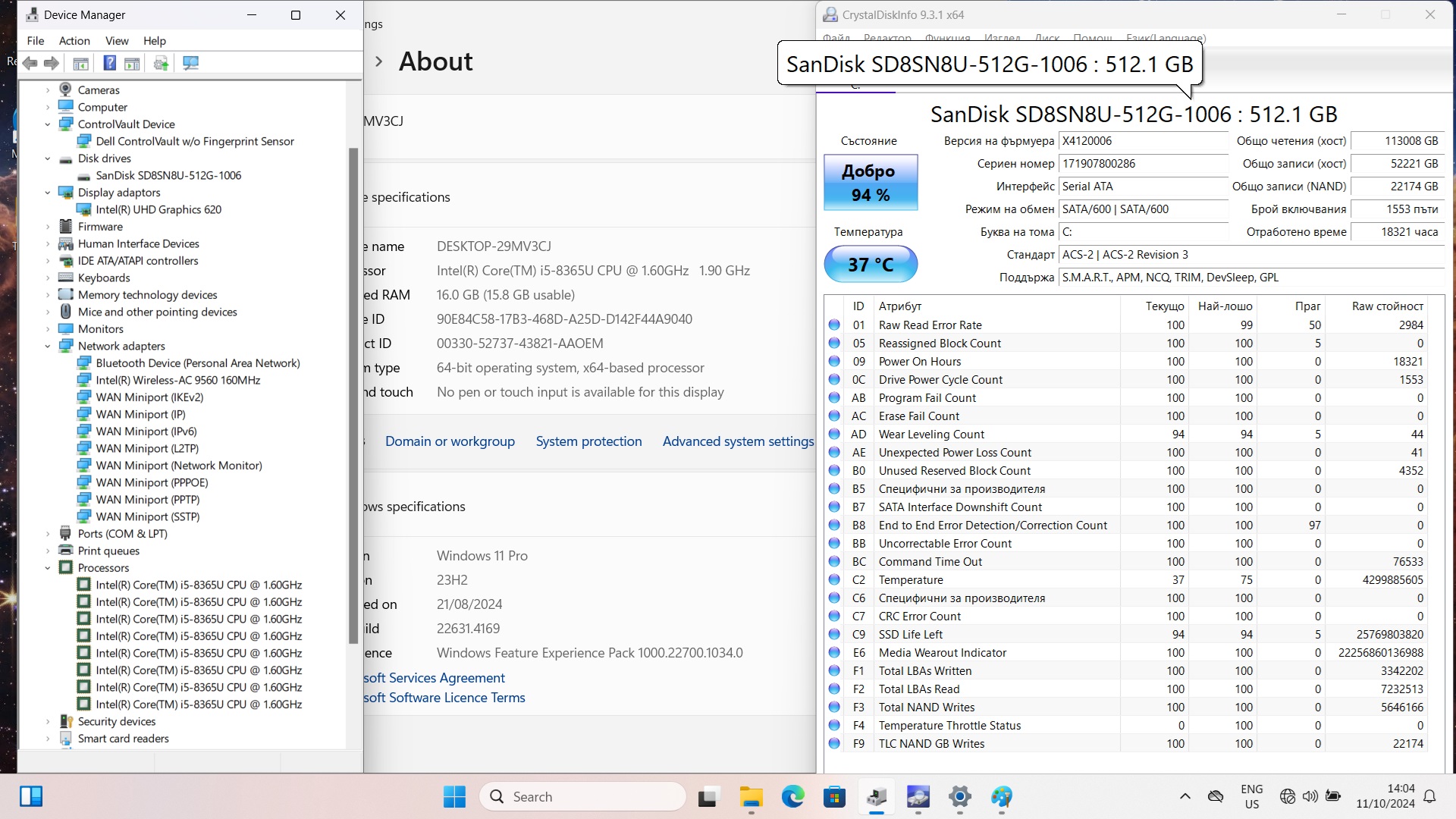Image resolution: width=1456 pixels, height=819 pixels.
Task: Open System protection link in Settings About
Action: pos(588,441)
